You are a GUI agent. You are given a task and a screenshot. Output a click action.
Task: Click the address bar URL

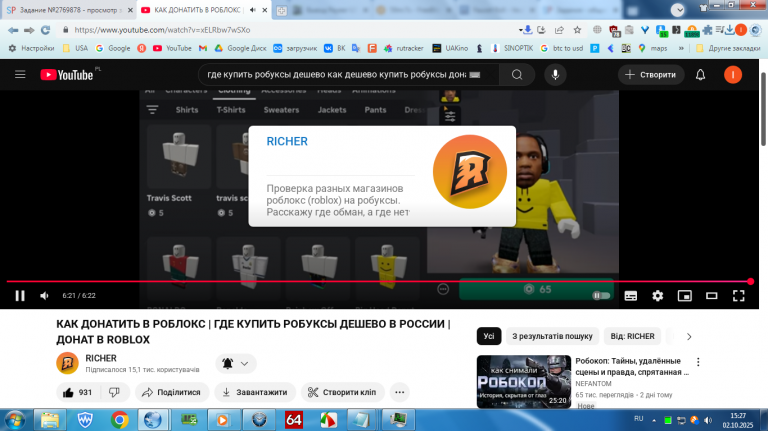point(162,30)
